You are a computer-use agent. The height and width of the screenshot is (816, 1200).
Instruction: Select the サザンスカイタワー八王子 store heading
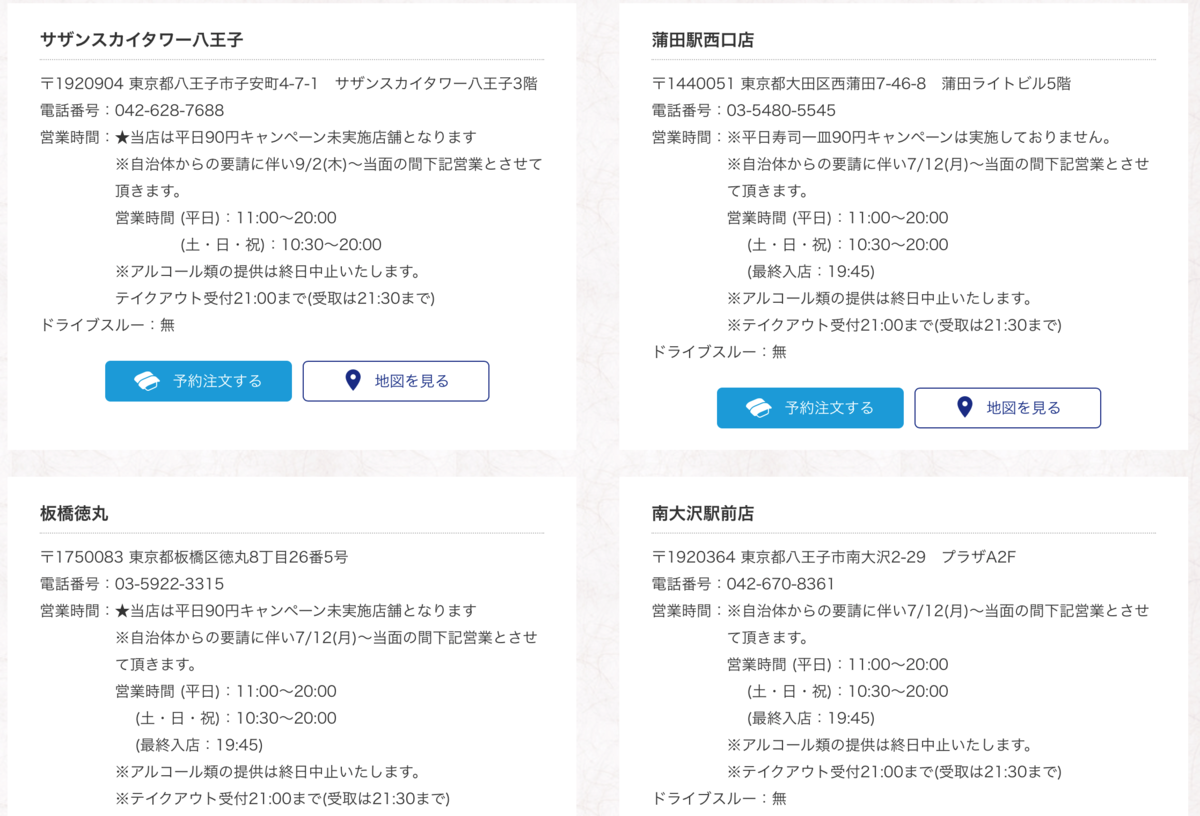coord(142,40)
